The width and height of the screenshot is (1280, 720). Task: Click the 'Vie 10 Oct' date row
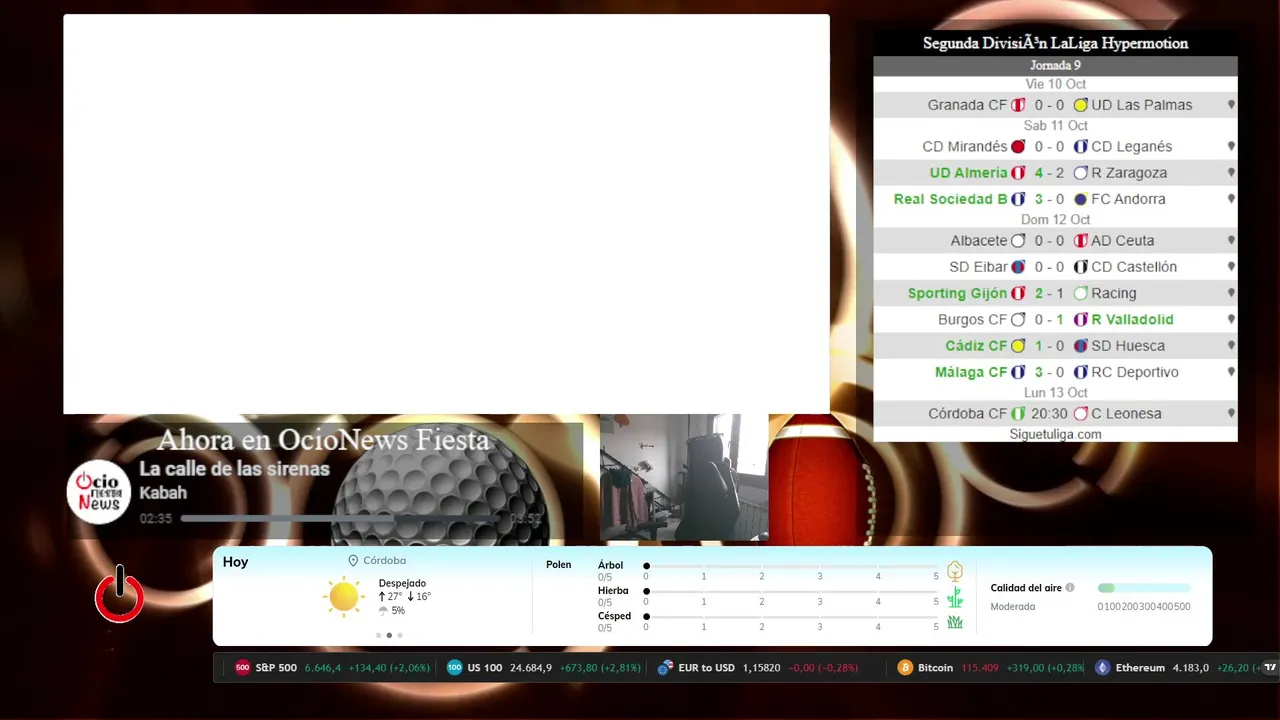click(1055, 84)
